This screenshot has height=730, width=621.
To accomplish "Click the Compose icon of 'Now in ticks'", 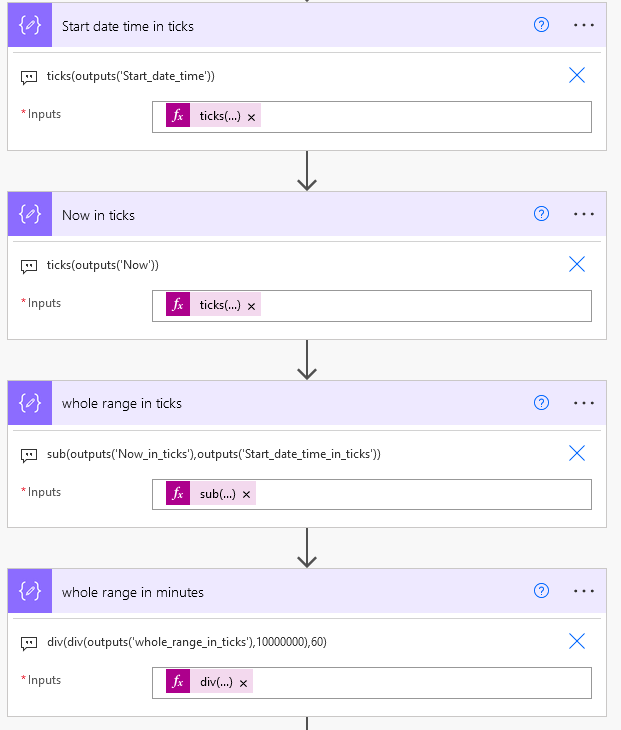I will click(x=30, y=214).
